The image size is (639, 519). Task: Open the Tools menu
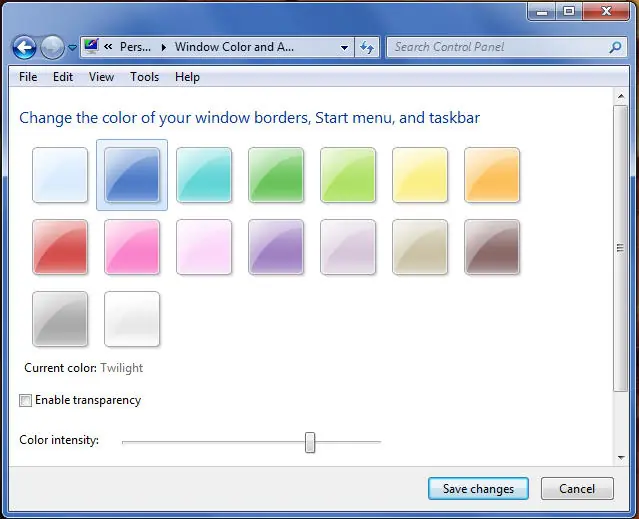click(x=144, y=77)
